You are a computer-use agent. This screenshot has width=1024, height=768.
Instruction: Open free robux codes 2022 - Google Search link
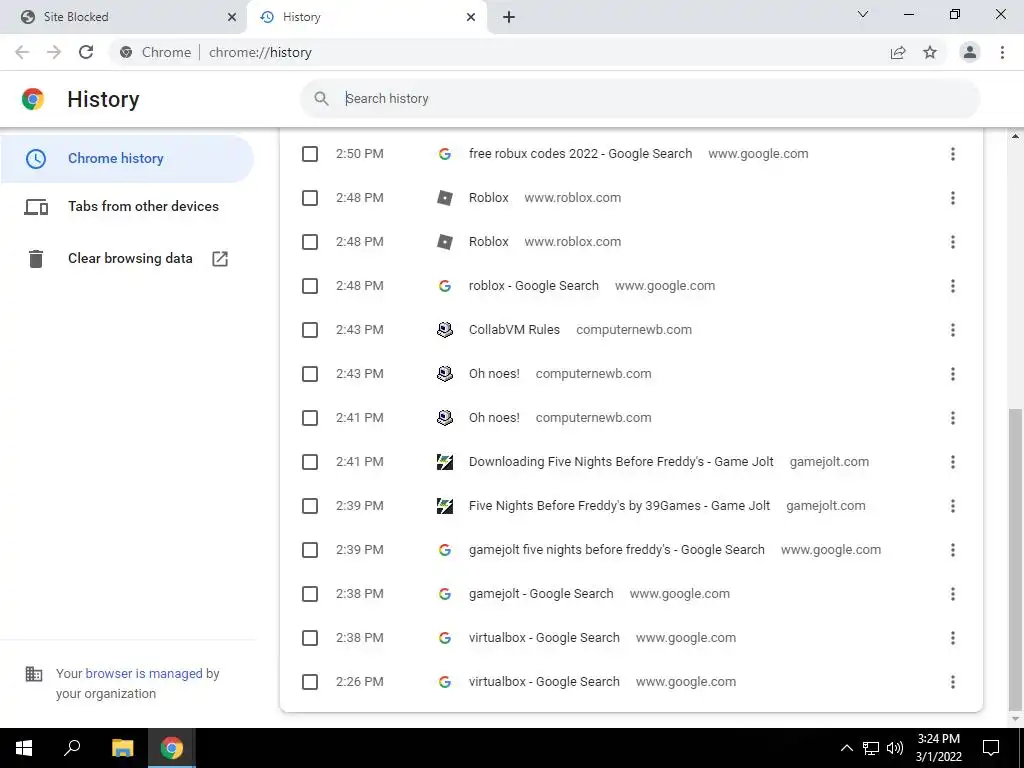click(x=581, y=154)
